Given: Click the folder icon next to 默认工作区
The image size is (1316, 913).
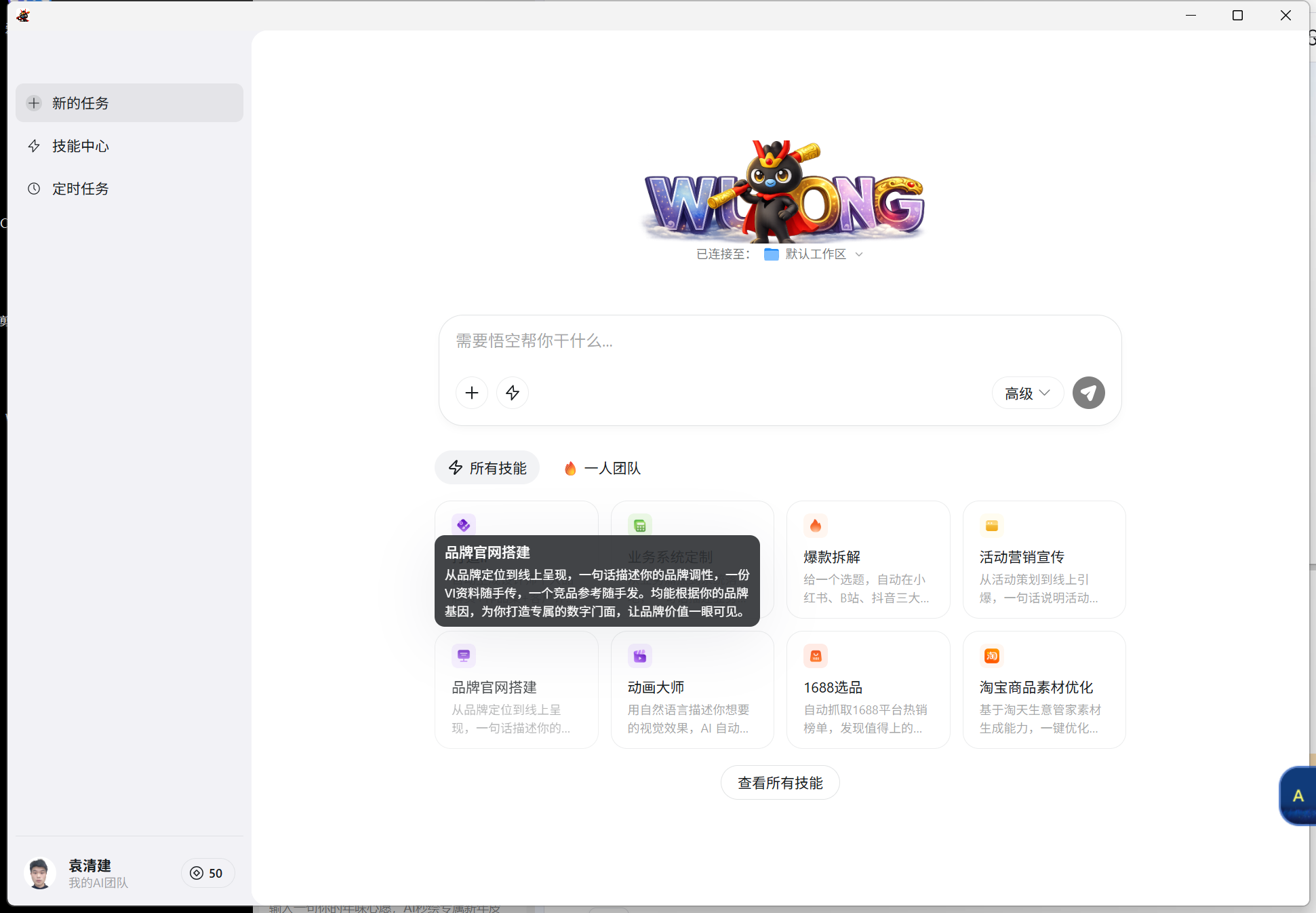Looking at the screenshot, I should (770, 254).
